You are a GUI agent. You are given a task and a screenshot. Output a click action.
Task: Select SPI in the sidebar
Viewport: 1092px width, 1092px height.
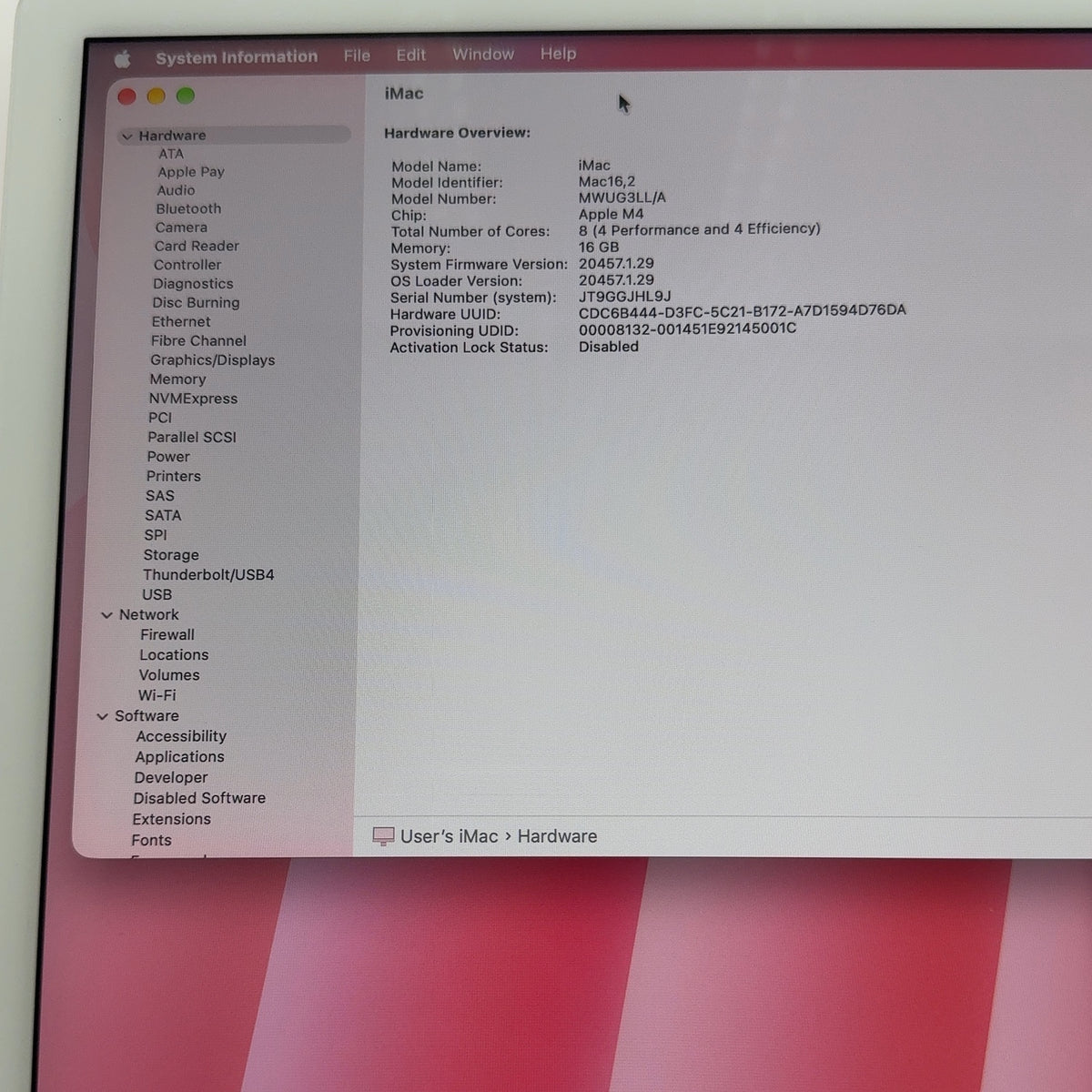[156, 535]
